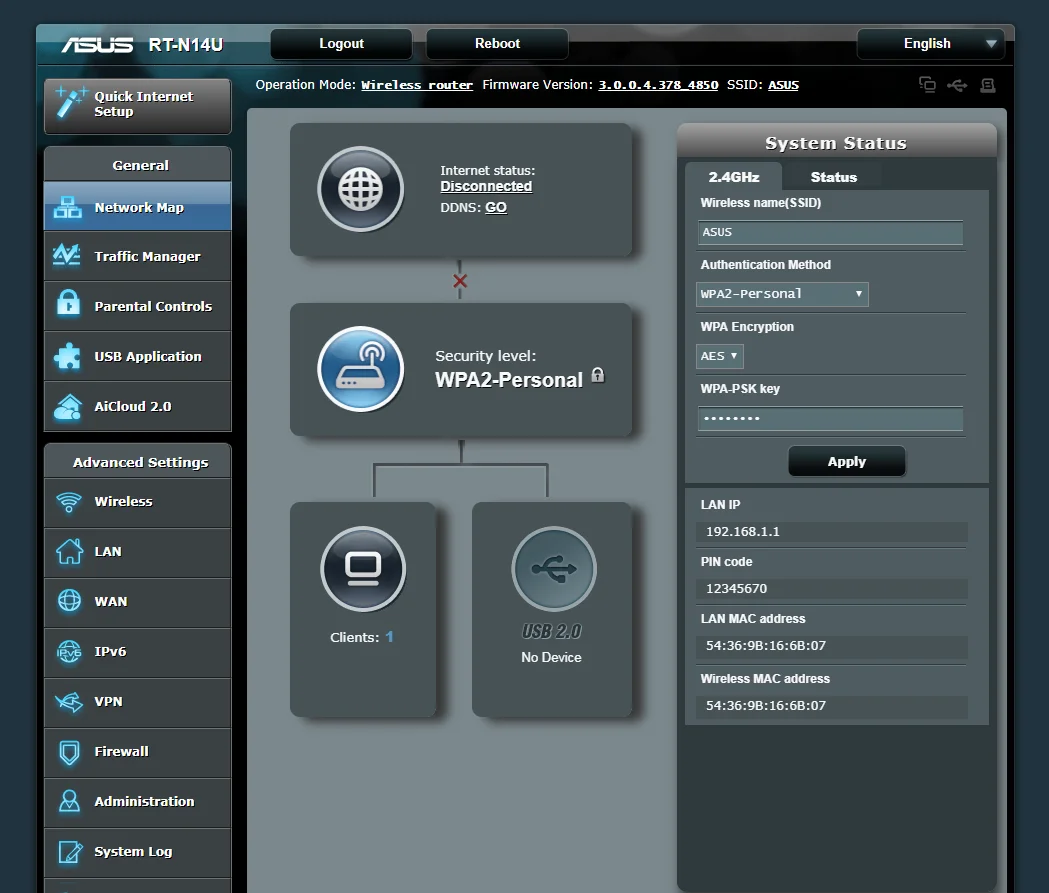Click the clients computer icon
The width and height of the screenshot is (1049, 893).
(363, 569)
